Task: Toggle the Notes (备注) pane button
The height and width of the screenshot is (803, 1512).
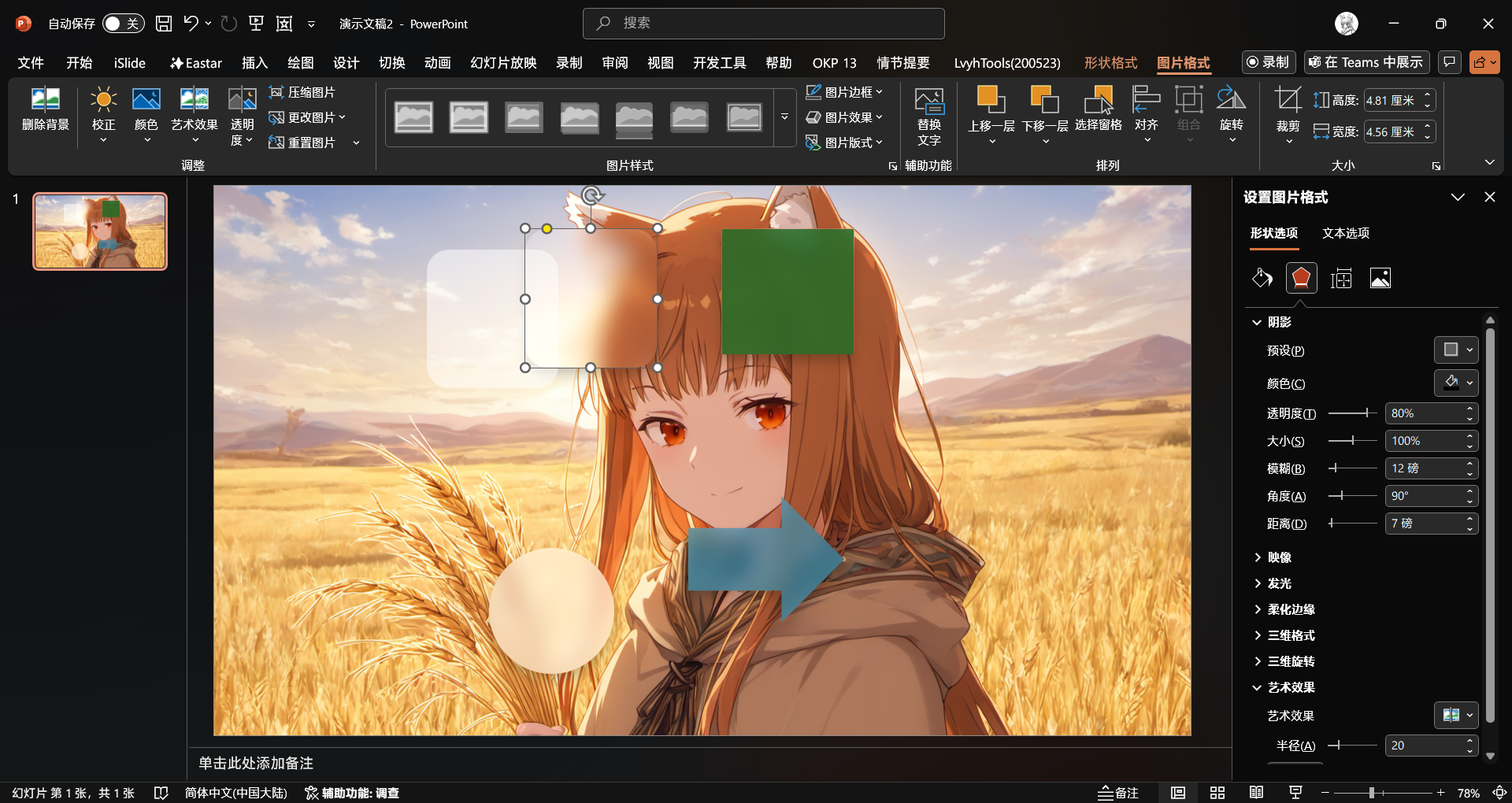Action: [x=1118, y=793]
